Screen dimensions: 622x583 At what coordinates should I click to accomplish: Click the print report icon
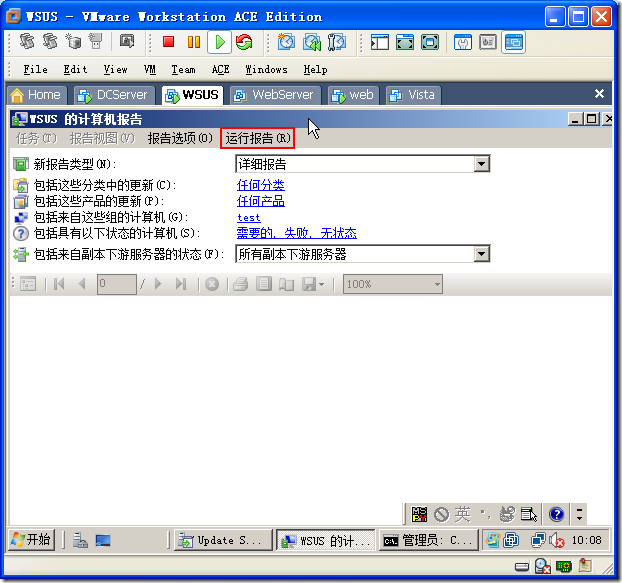point(240,284)
